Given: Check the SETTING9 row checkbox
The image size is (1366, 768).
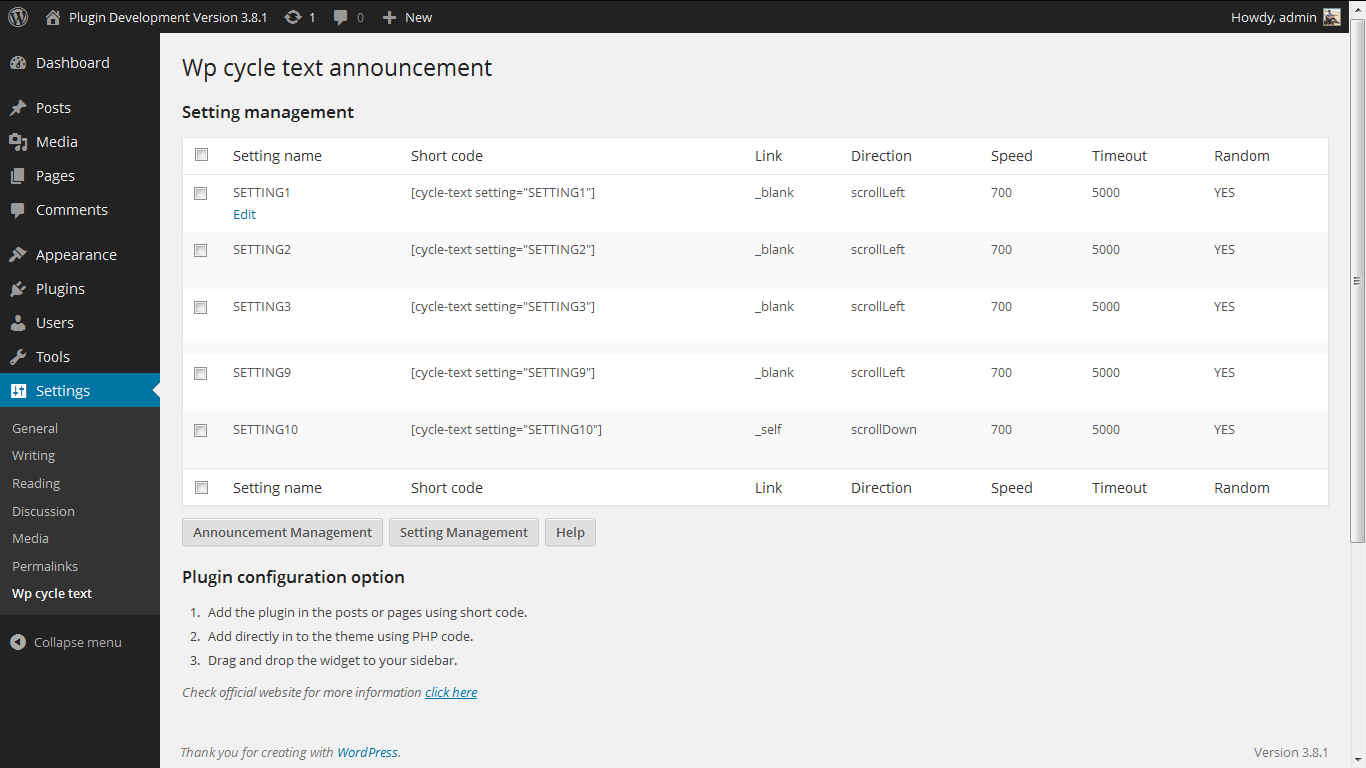Looking at the screenshot, I should tap(201, 373).
